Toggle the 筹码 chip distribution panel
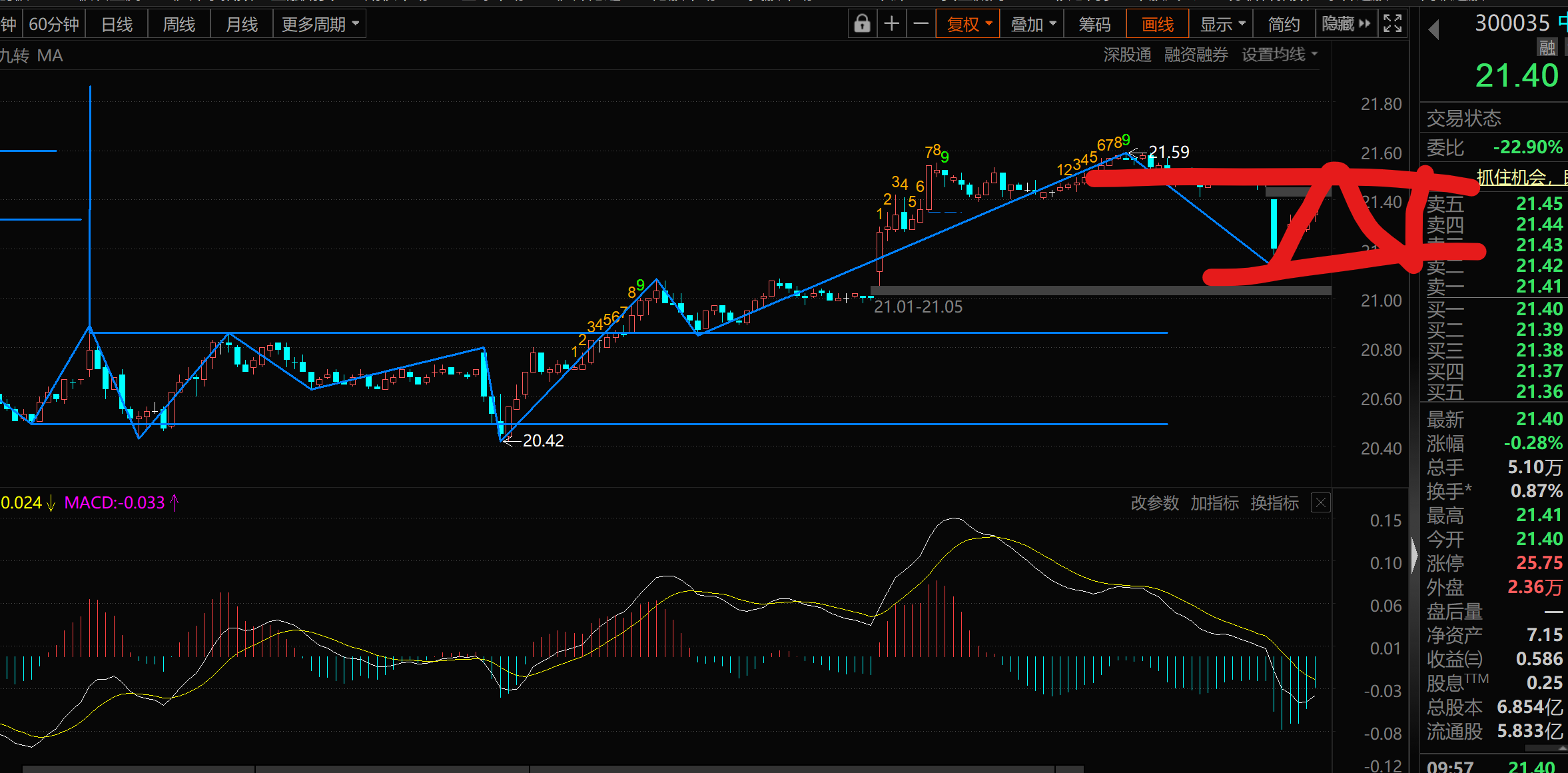 coord(1094,25)
